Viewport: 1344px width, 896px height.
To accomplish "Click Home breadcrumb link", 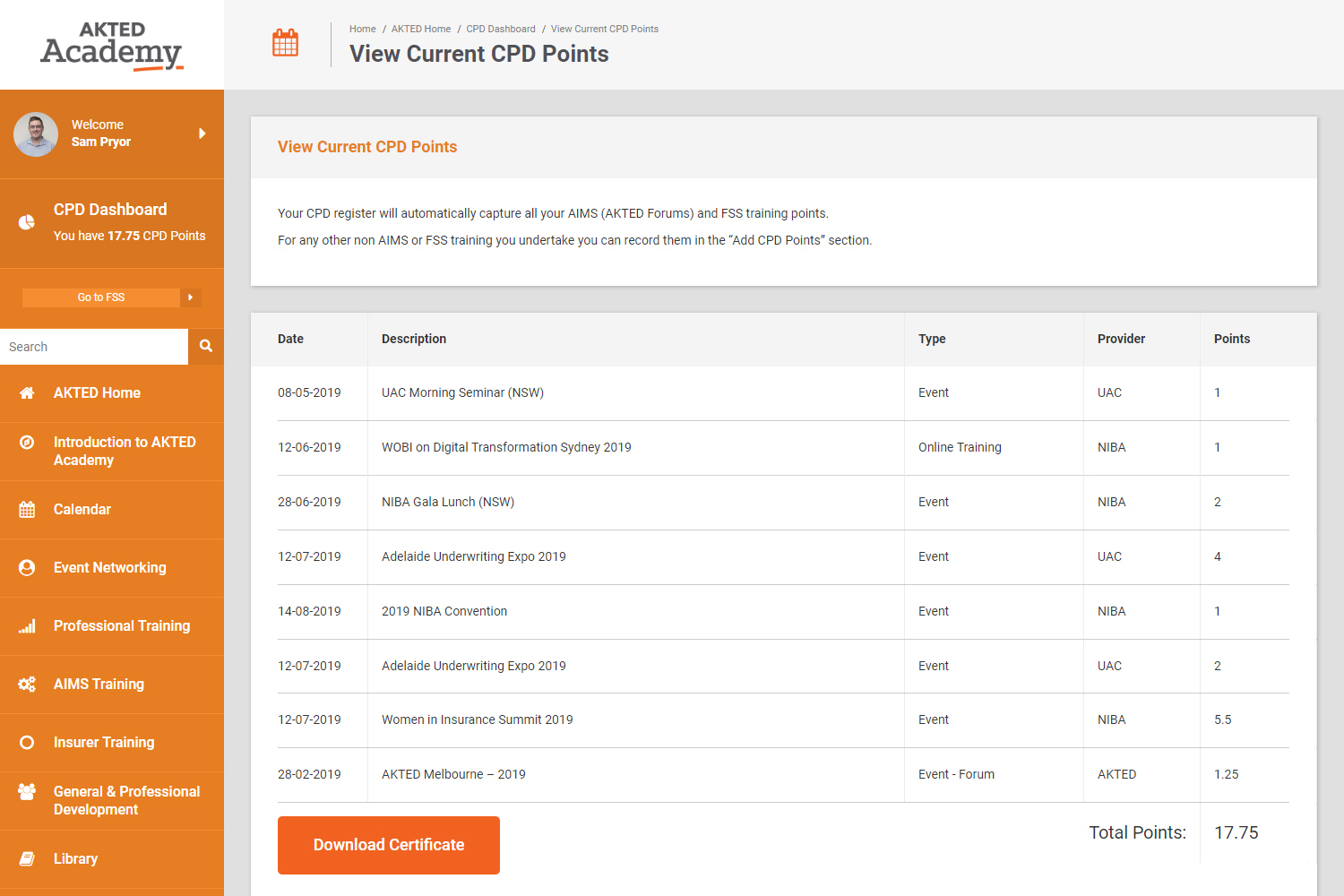I will tap(363, 29).
